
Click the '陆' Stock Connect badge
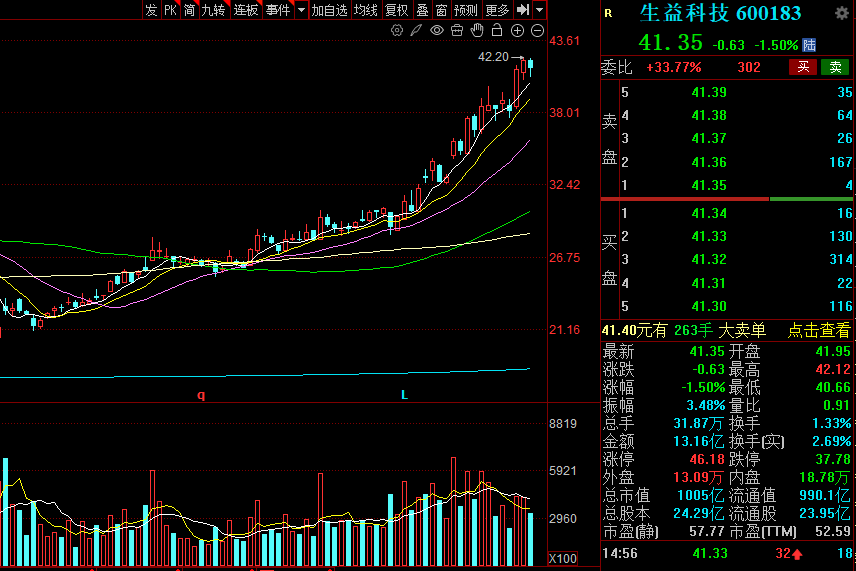click(809, 45)
